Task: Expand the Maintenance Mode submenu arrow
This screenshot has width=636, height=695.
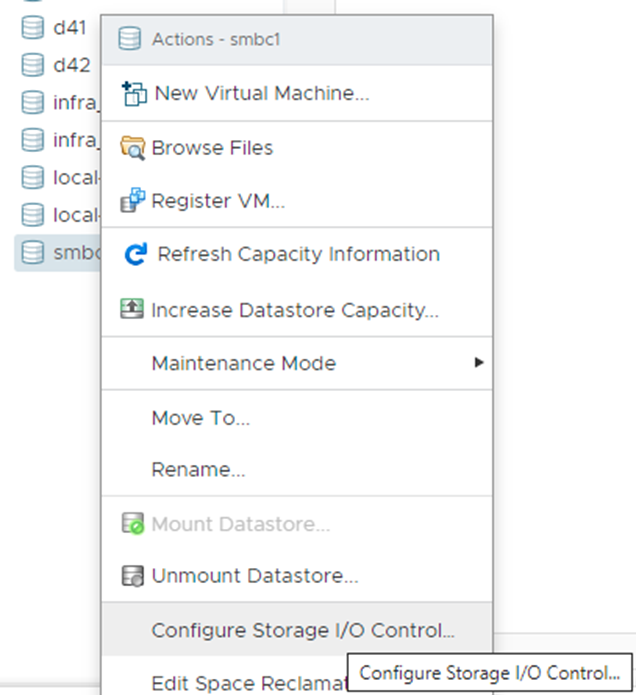Action: point(479,363)
